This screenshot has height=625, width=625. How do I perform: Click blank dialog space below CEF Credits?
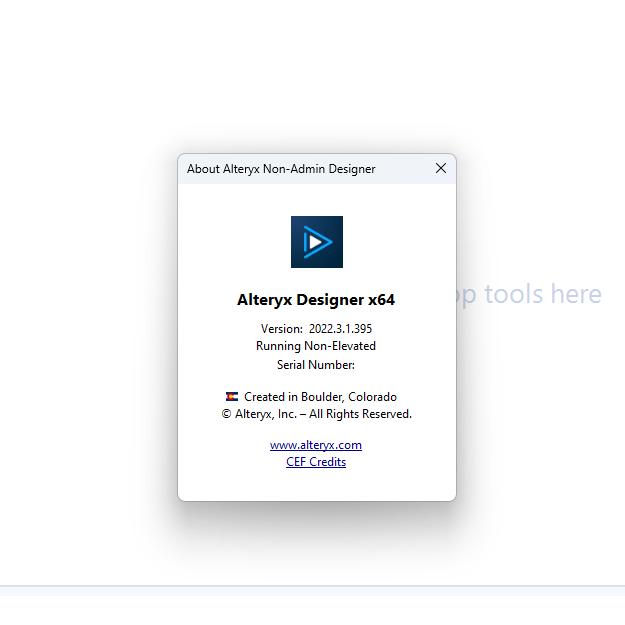pos(316,484)
